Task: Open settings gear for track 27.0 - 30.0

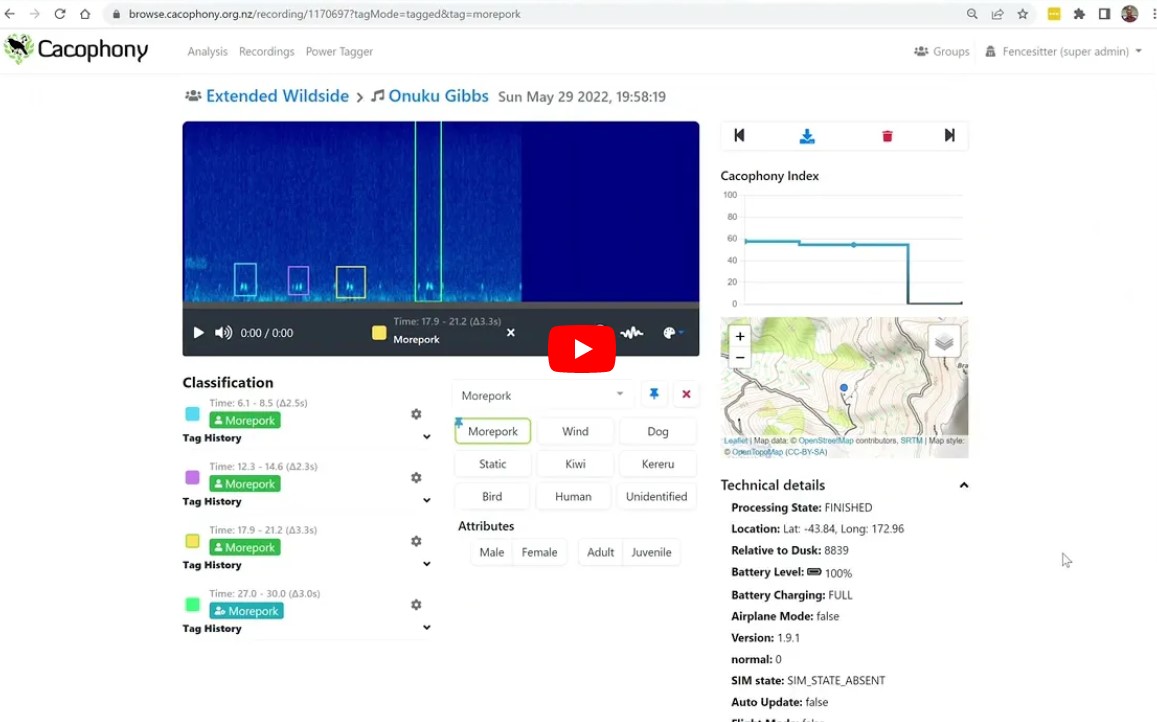Action: [x=416, y=605]
